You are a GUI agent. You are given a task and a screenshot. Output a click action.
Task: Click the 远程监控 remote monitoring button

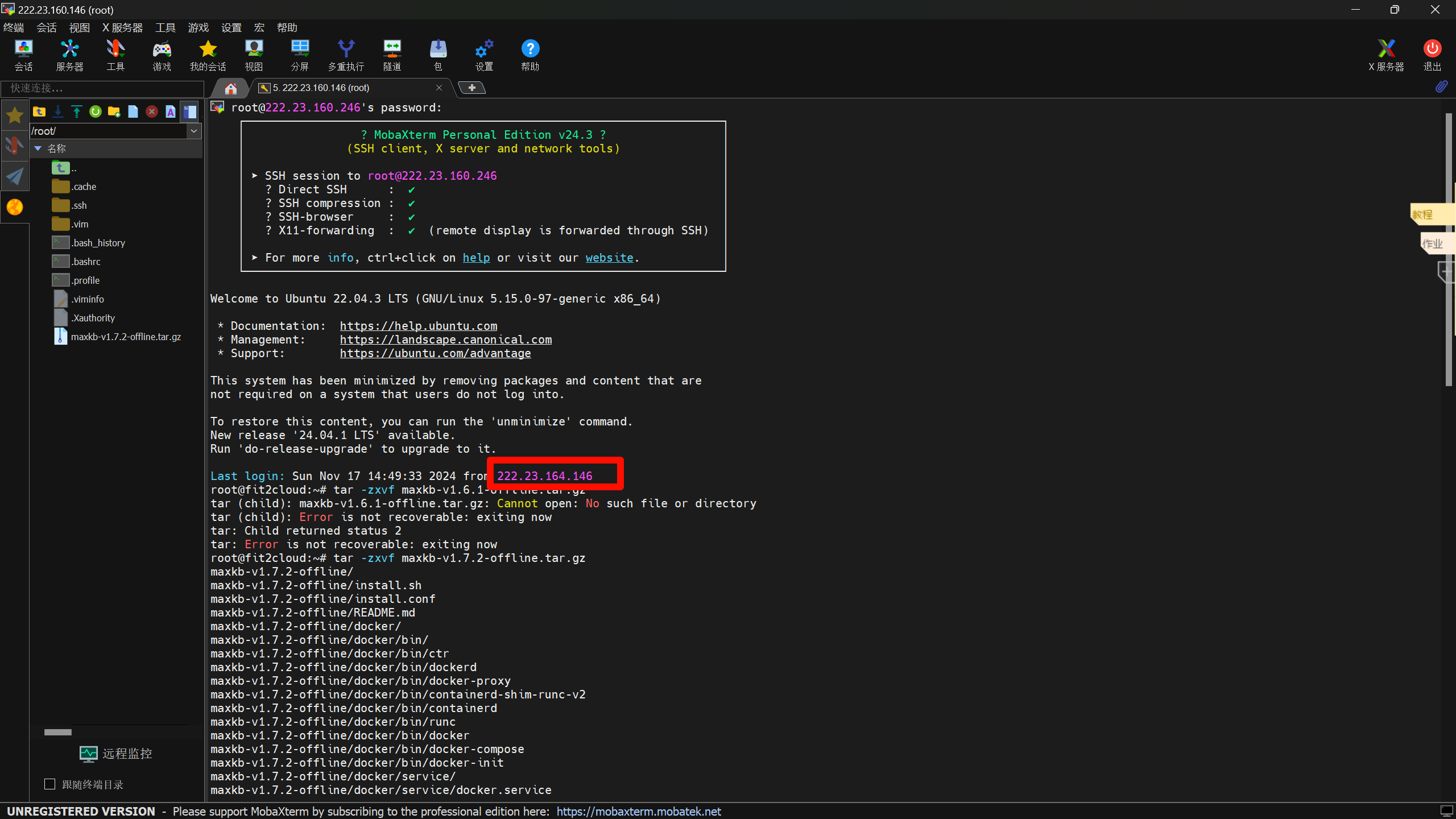pos(116,754)
